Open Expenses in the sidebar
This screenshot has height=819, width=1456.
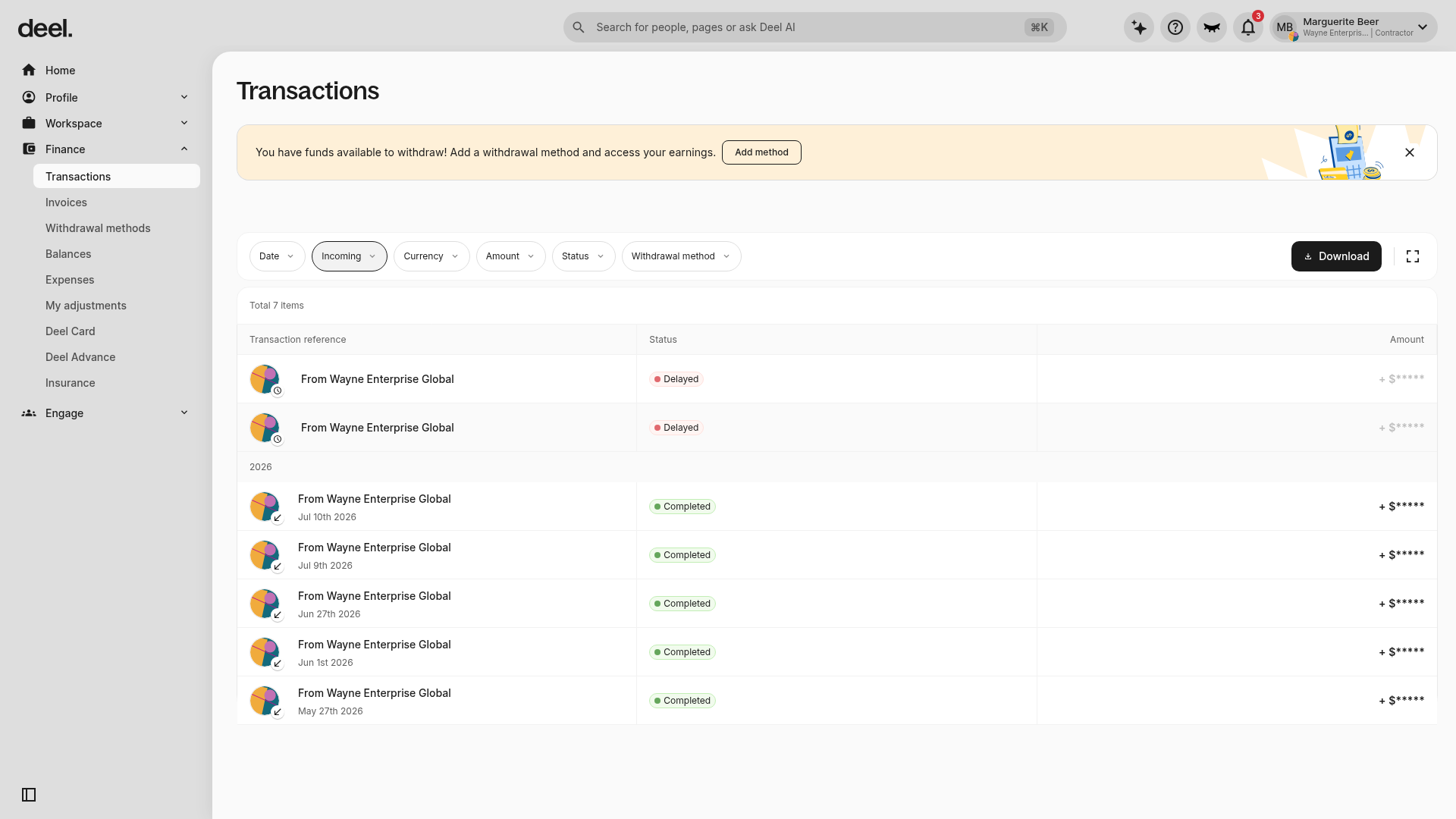tap(70, 280)
